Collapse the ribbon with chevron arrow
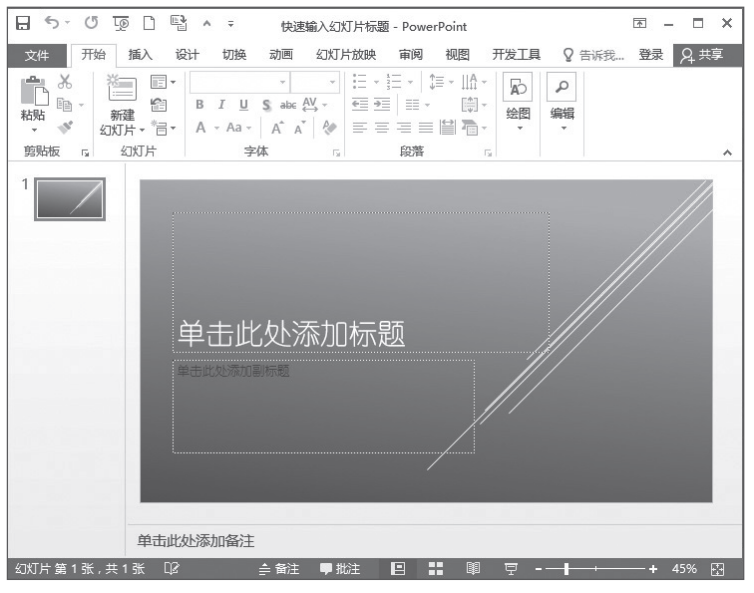The width and height of the screenshot is (754, 593). [x=728, y=152]
